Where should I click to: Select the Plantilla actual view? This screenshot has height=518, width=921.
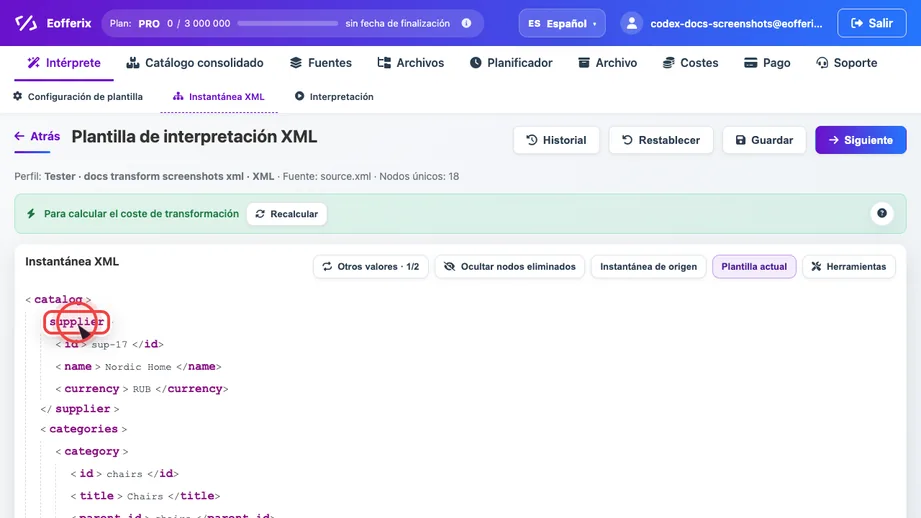754,267
